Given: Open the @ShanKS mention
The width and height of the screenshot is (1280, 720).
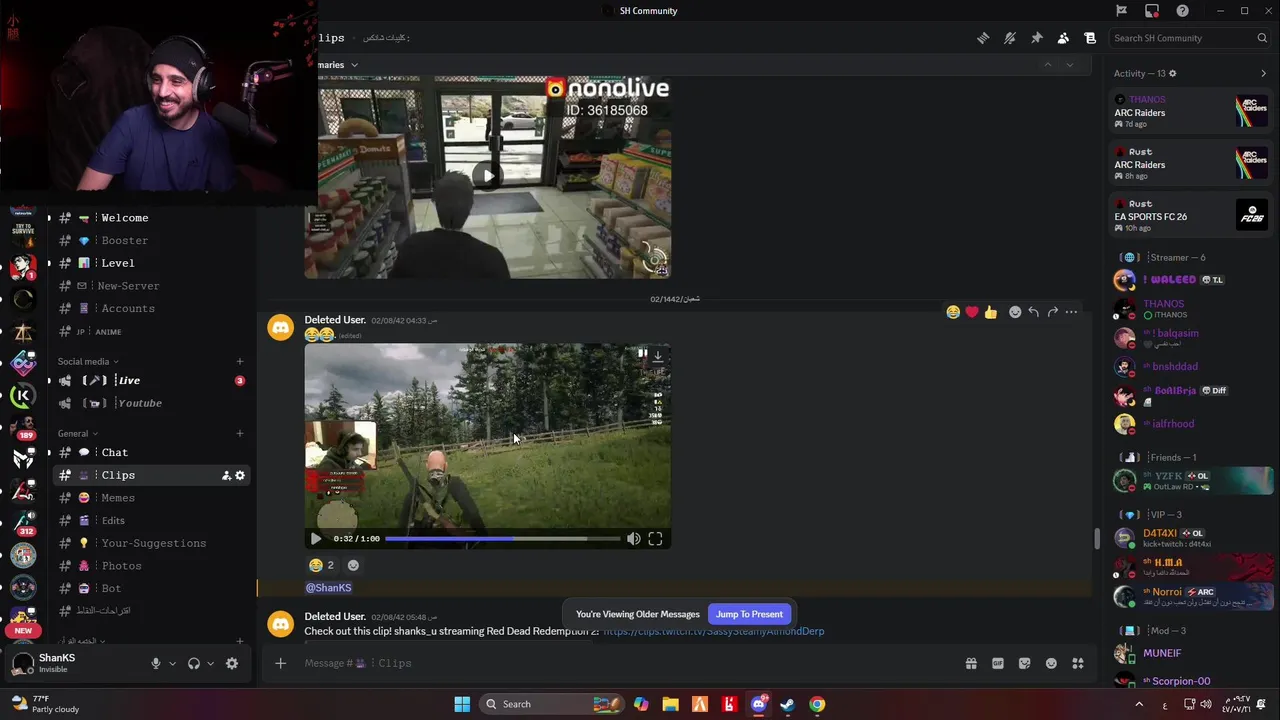Looking at the screenshot, I should 328,588.
